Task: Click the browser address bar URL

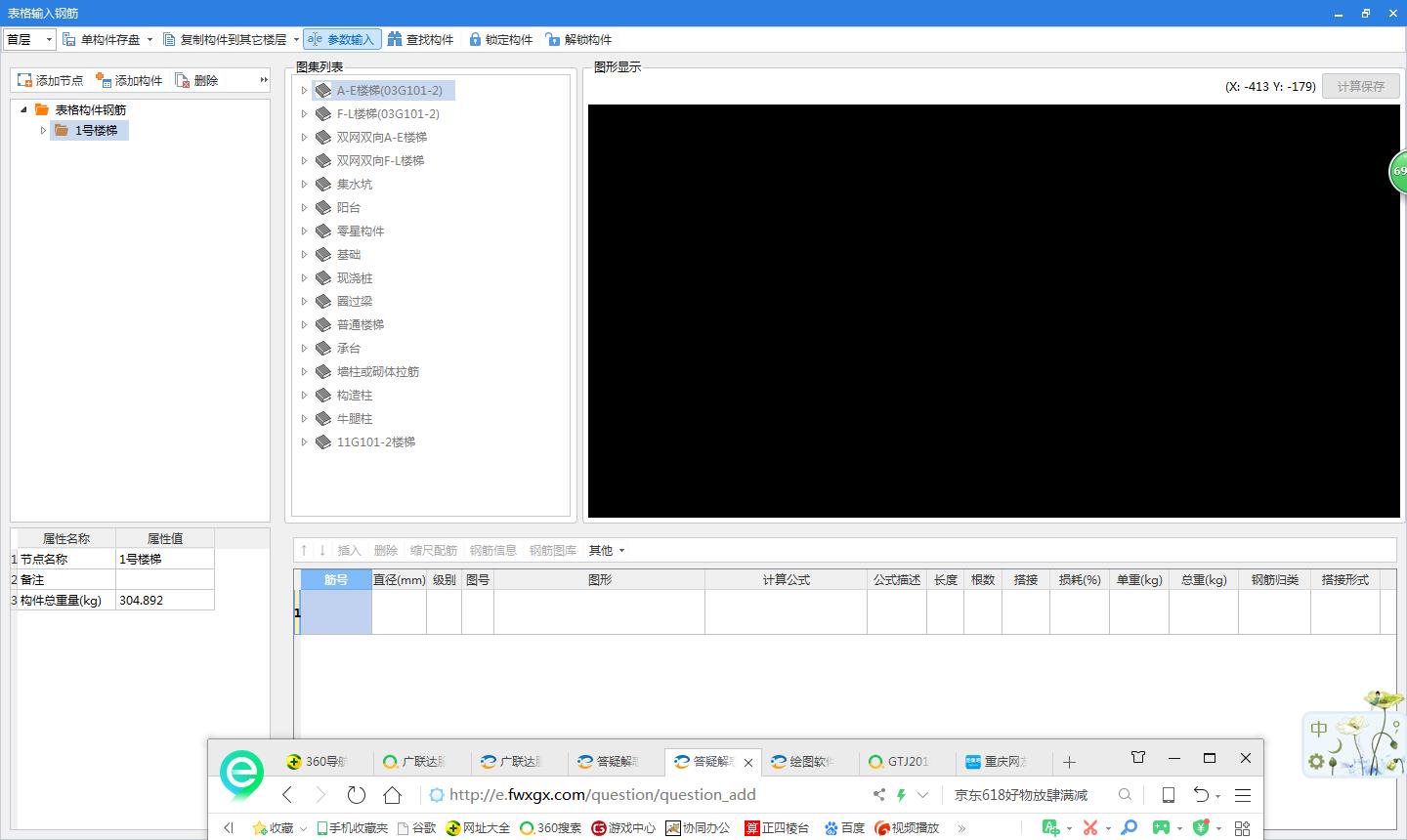Action: pyautogui.click(x=602, y=794)
